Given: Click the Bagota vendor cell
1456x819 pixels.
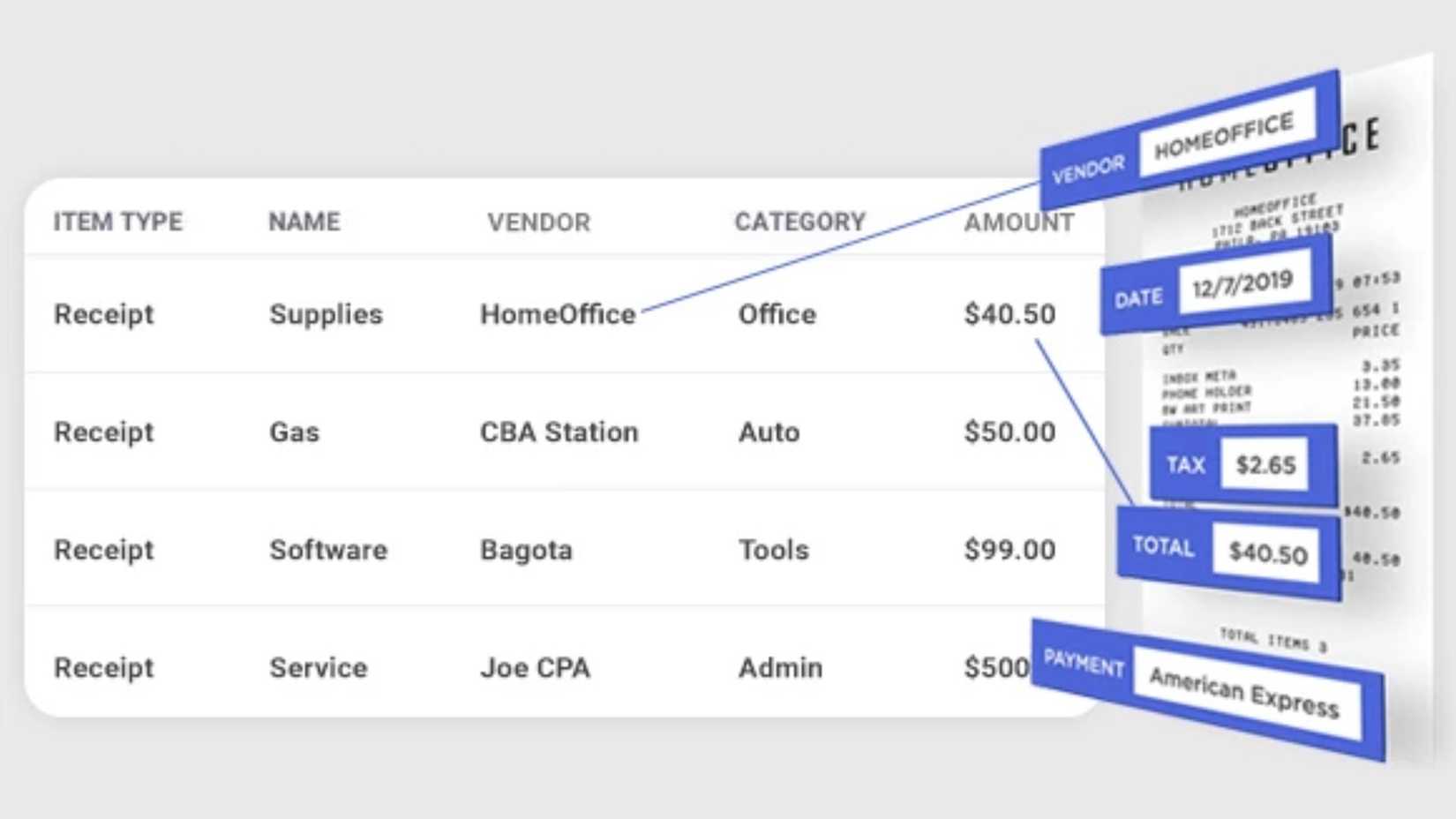Looking at the screenshot, I should [526, 550].
